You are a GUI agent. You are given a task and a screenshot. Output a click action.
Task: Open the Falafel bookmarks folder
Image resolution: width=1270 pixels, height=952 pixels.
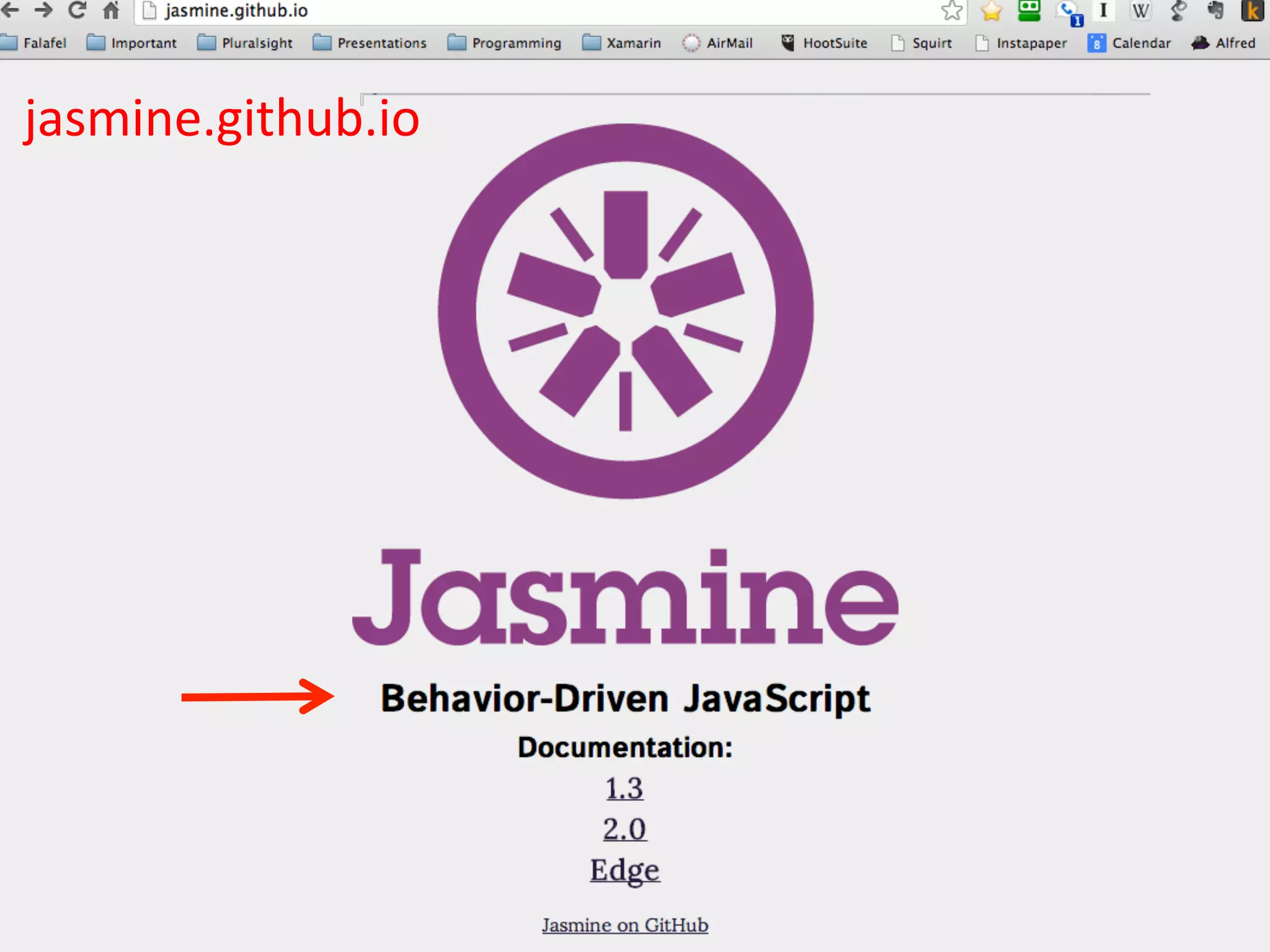pos(33,43)
